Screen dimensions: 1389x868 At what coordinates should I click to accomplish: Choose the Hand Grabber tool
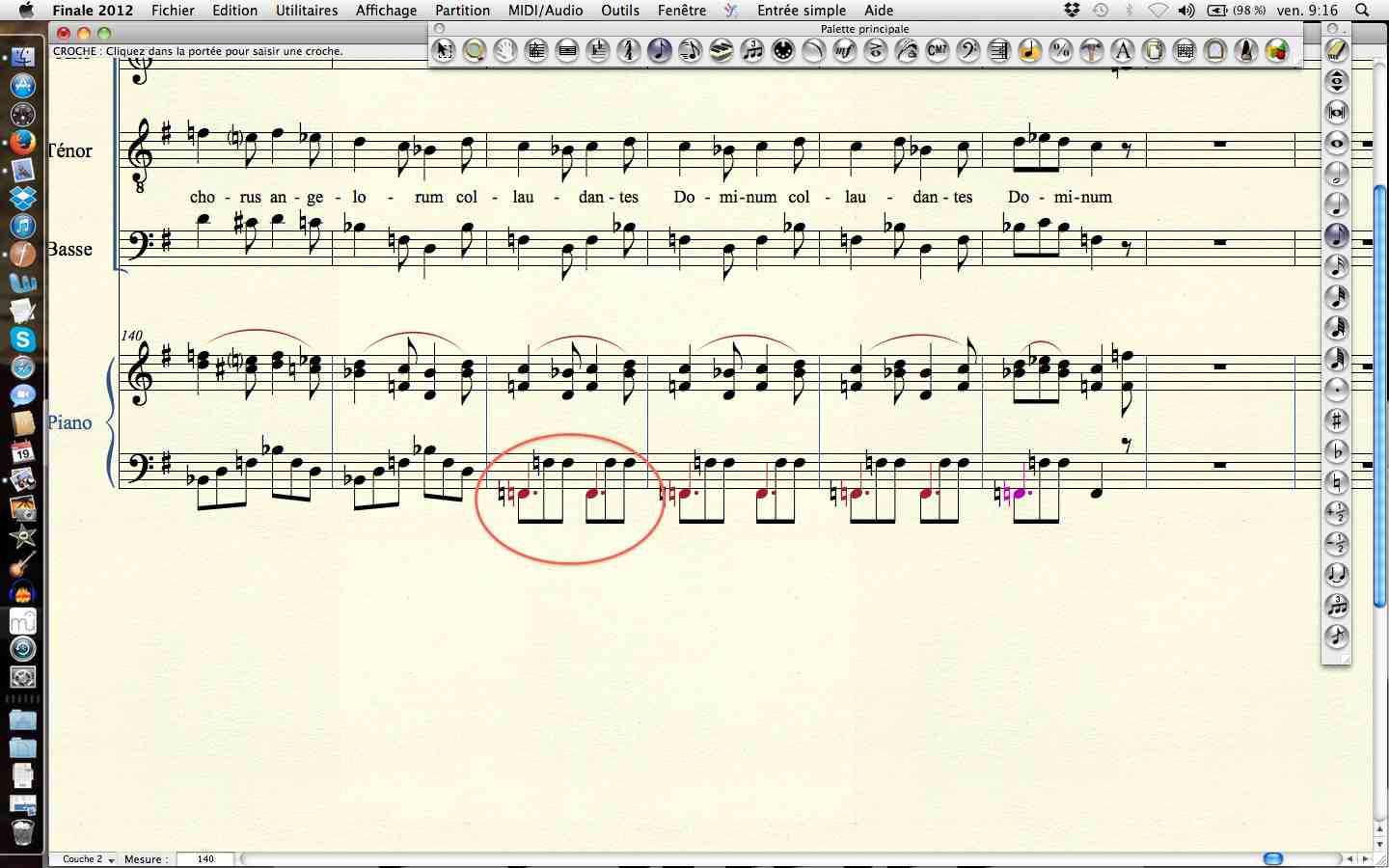pyautogui.click(x=504, y=50)
